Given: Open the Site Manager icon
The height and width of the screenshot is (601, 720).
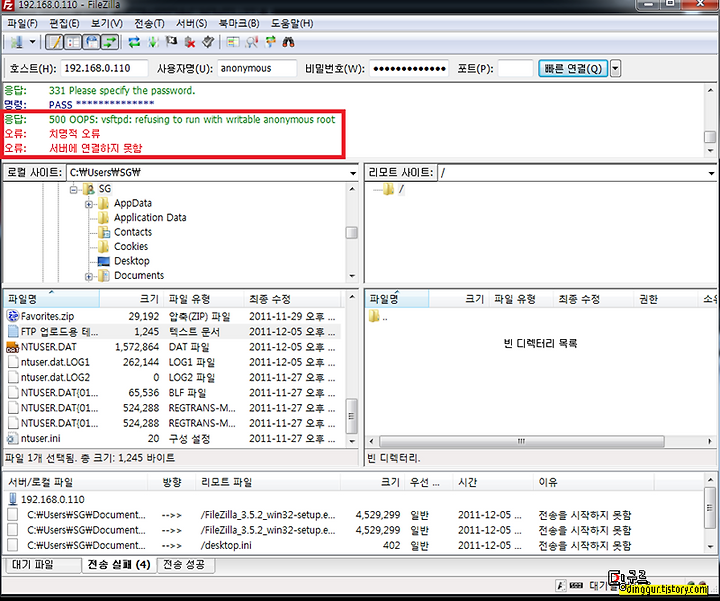Looking at the screenshot, I should [x=17, y=43].
